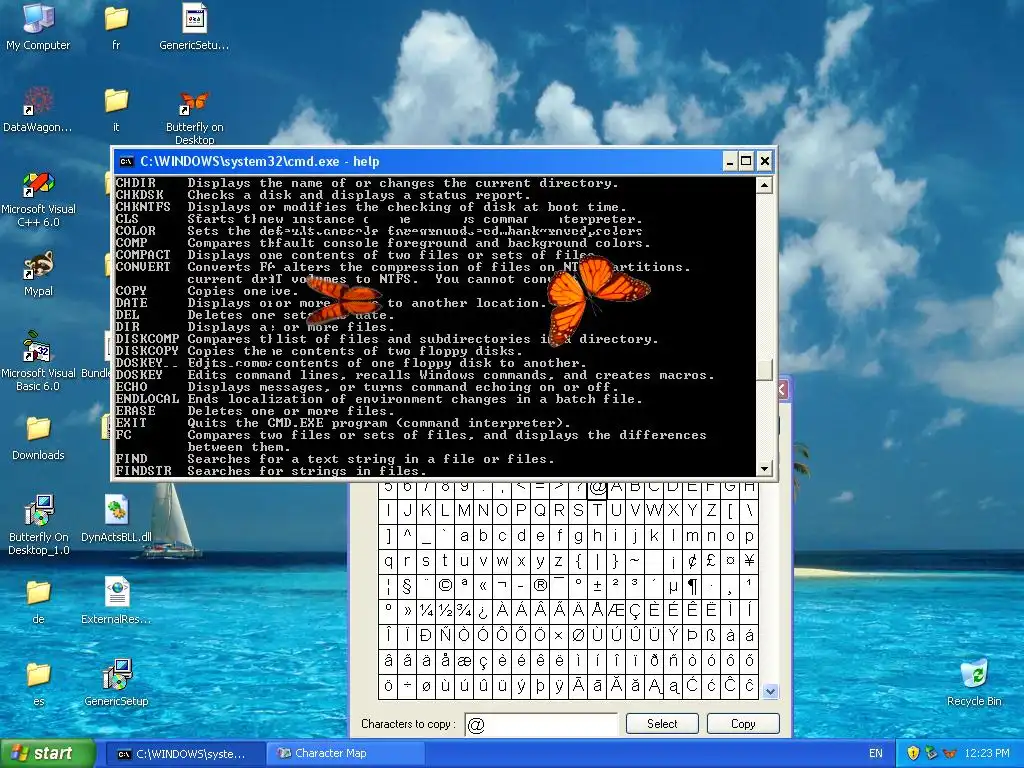Open the Downloads folder icon

(38, 437)
